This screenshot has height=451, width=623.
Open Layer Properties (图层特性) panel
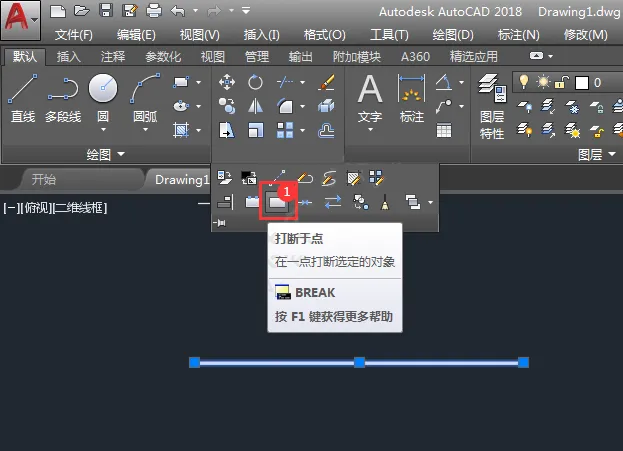492,106
